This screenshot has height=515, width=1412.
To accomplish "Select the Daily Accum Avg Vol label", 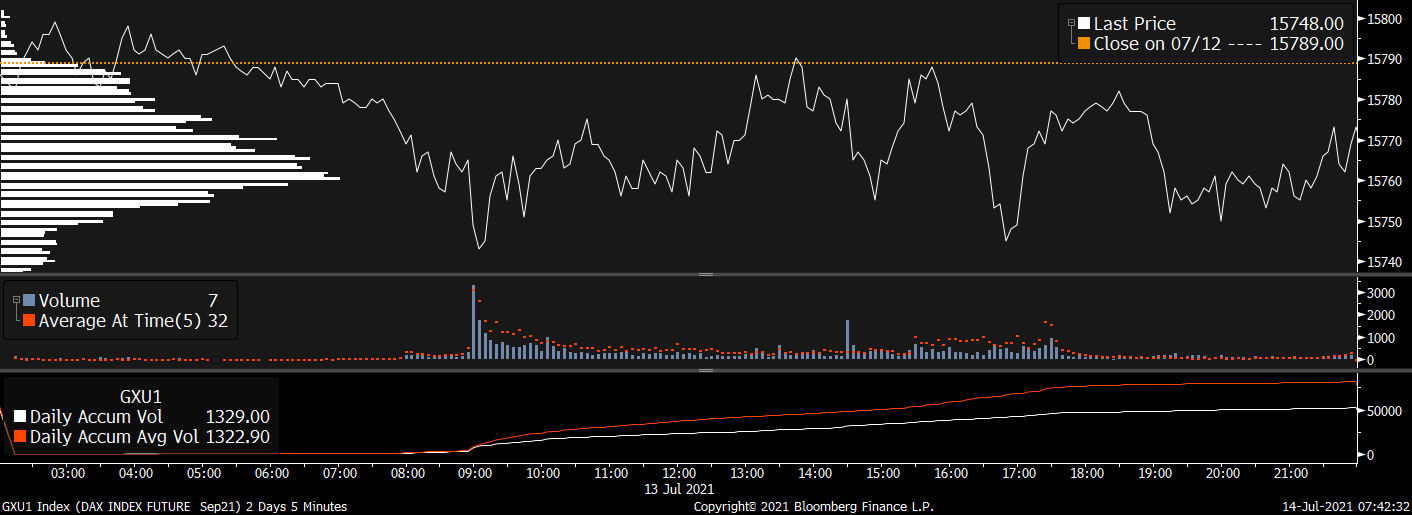I will pyautogui.click(x=113, y=437).
